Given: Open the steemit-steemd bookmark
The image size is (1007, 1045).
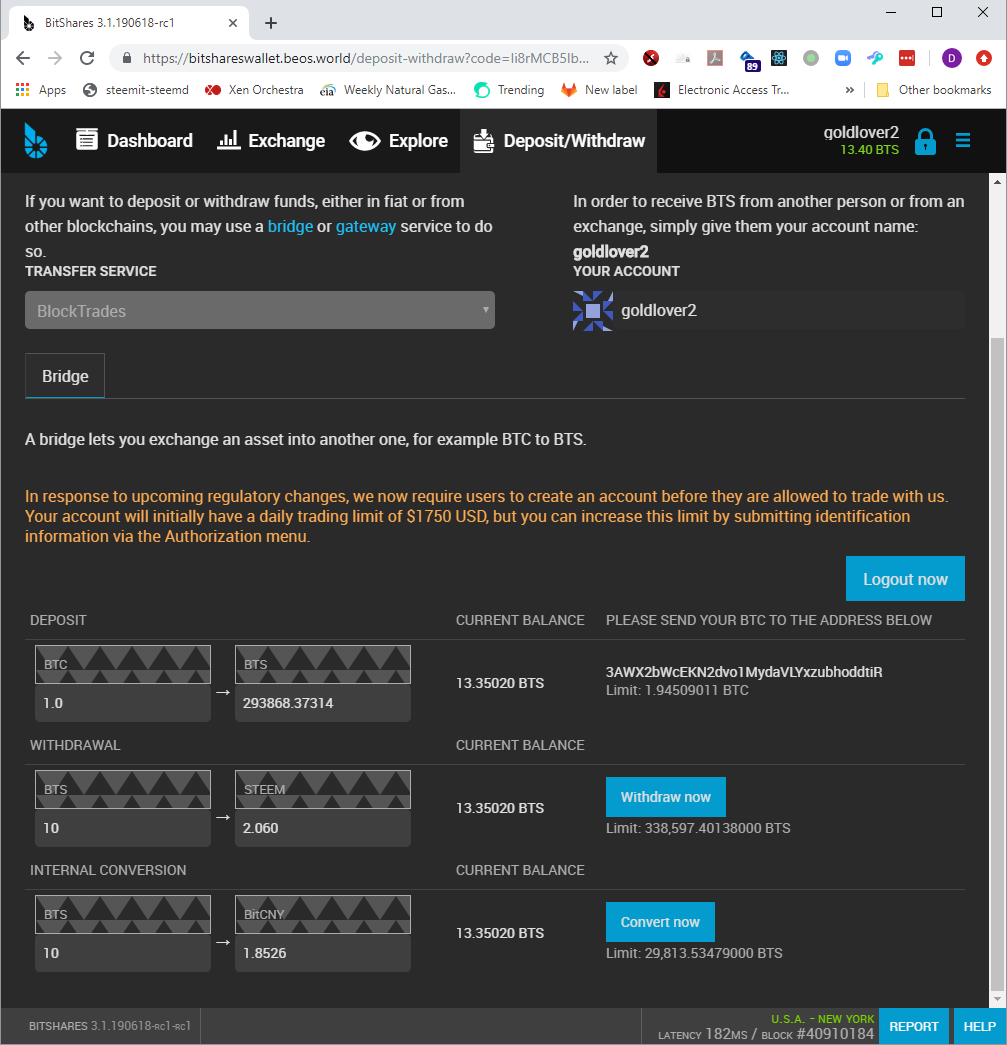Looking at the screenshot, I should 136,89.
